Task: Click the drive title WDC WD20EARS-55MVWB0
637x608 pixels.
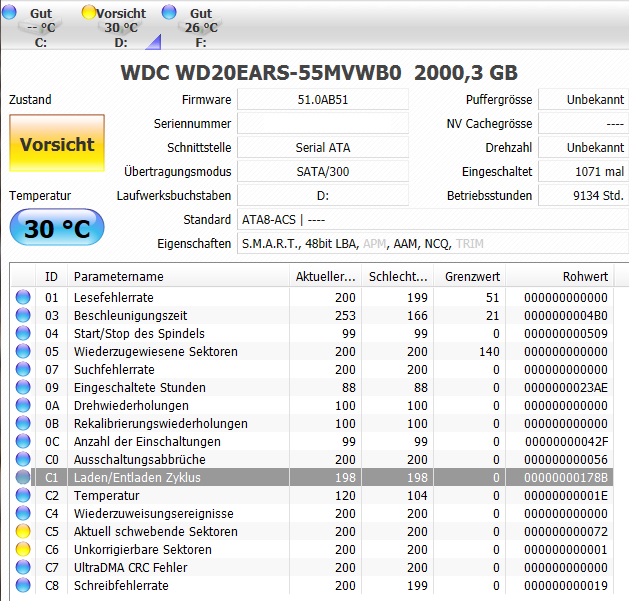Action: [x=261, y=73]
